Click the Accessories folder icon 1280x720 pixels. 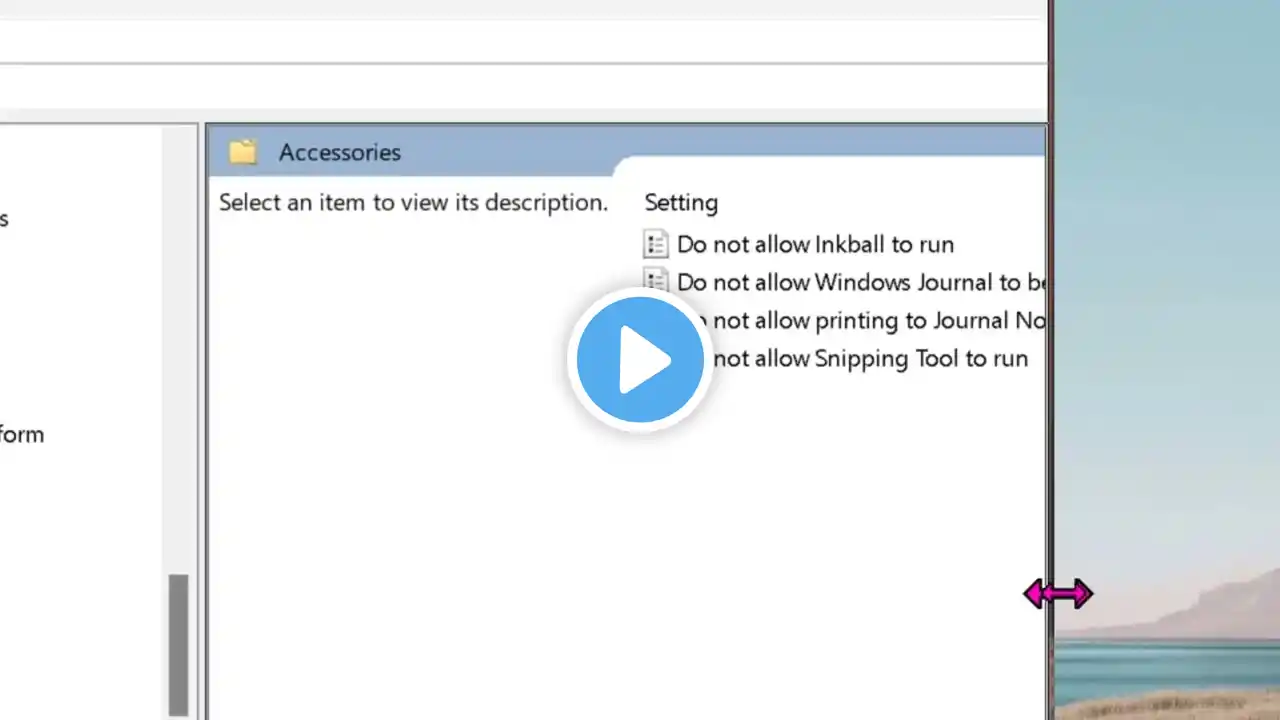(243, 152)
